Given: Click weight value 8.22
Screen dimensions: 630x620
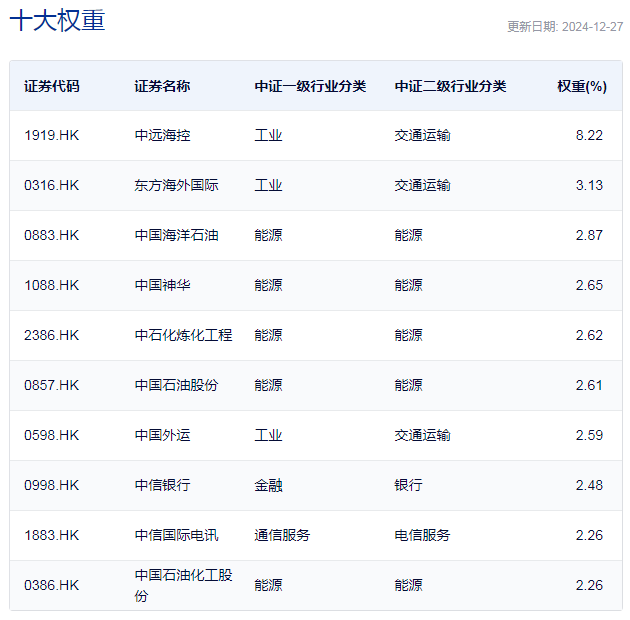Looking at the screenshot, I should coord(589,135).
